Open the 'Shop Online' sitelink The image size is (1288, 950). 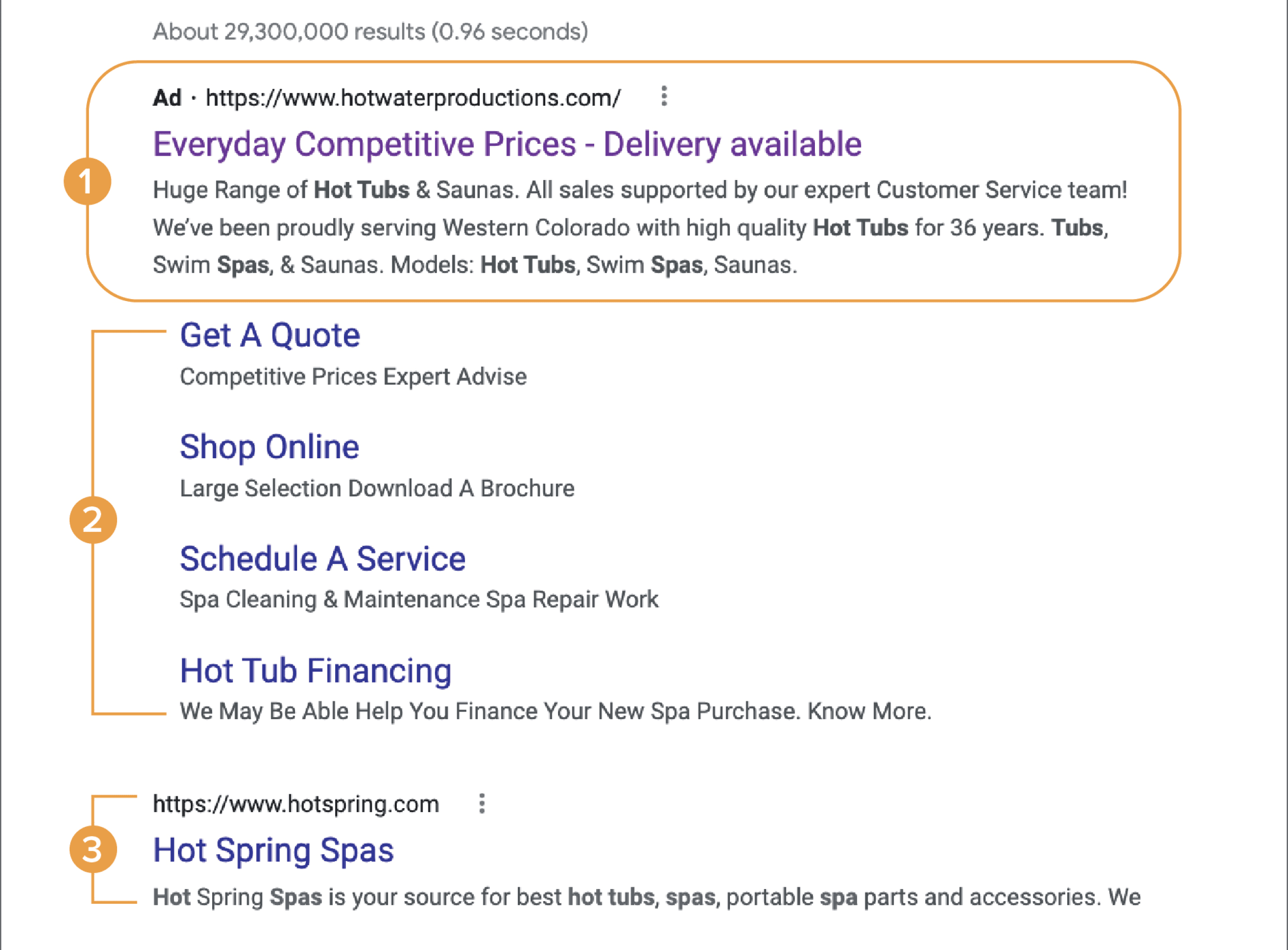pos(269,447)
